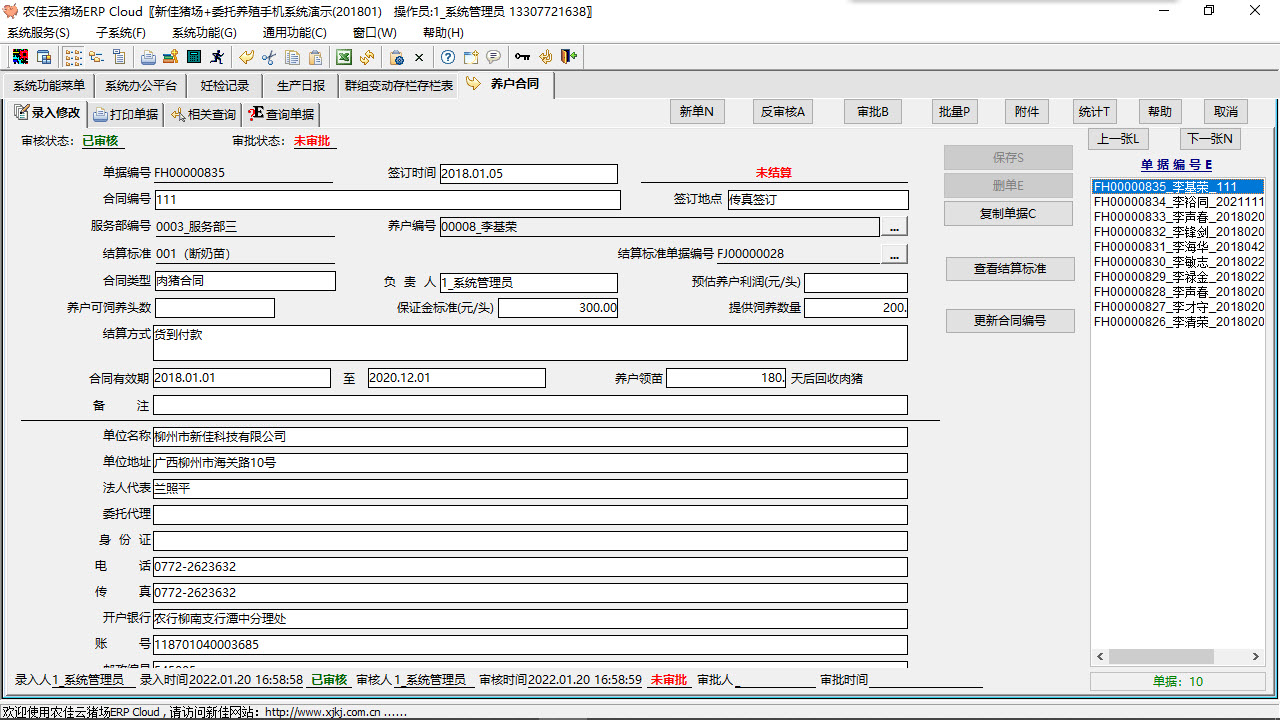Image resolution: width=1280 pixels, height=720 pixels.
Task: Click the 复制单据C button
Action: [1007, 214]
